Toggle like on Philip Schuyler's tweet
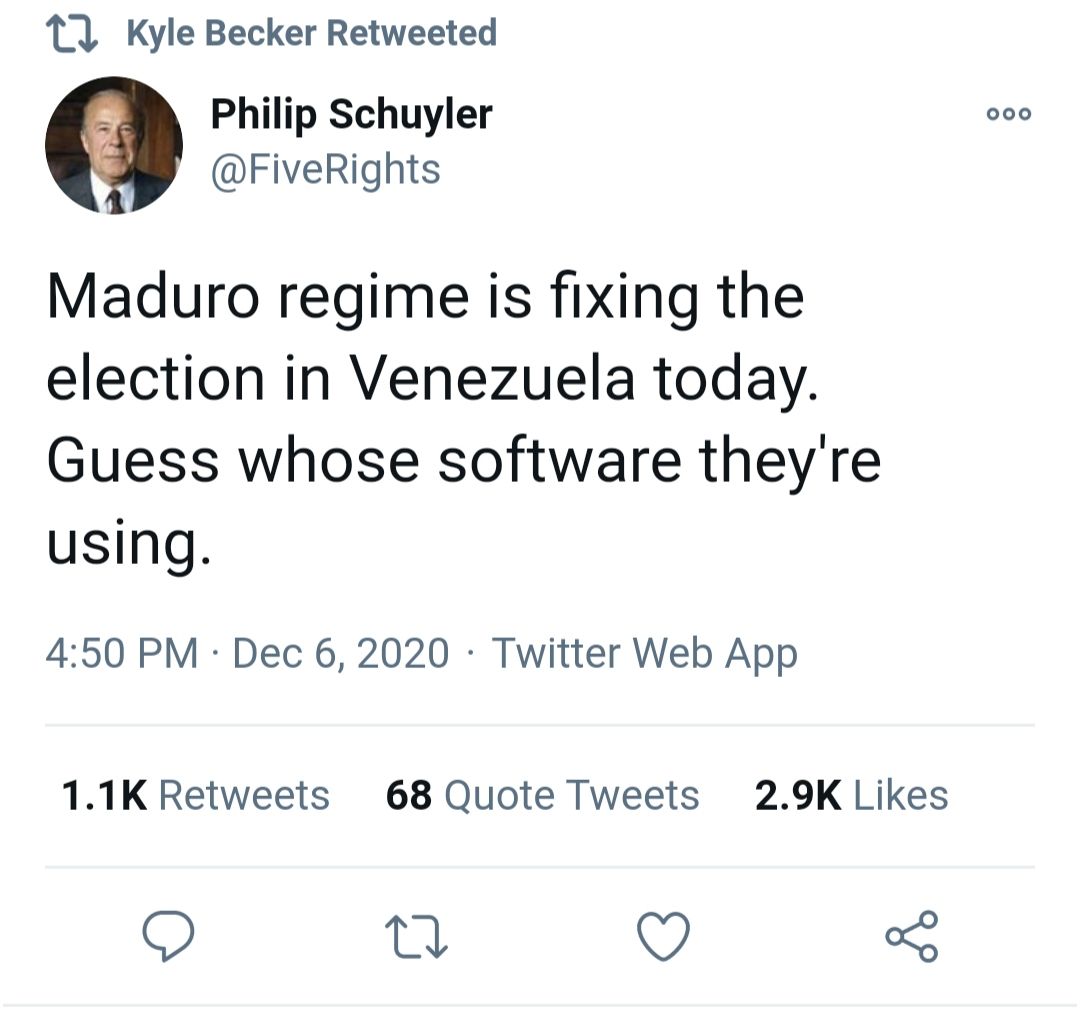The width and height of the screenshot is (1080, 1009). pos(665,937)
